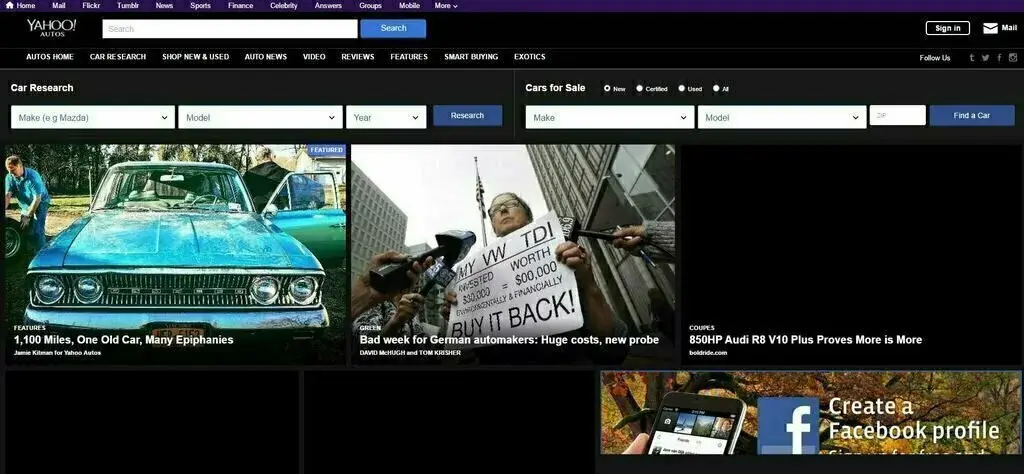The width and height of the screenshot is (1024, 474).
Task: Click the Research button
Action: (x=468, y=116)
